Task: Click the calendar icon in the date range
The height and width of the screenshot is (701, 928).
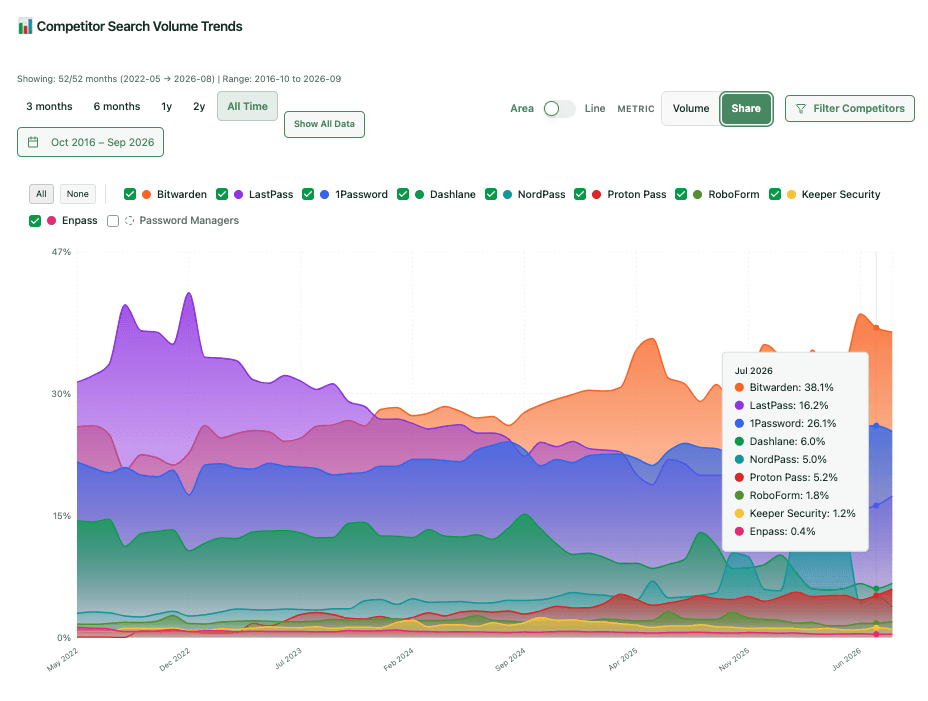Action: [33, 142]
